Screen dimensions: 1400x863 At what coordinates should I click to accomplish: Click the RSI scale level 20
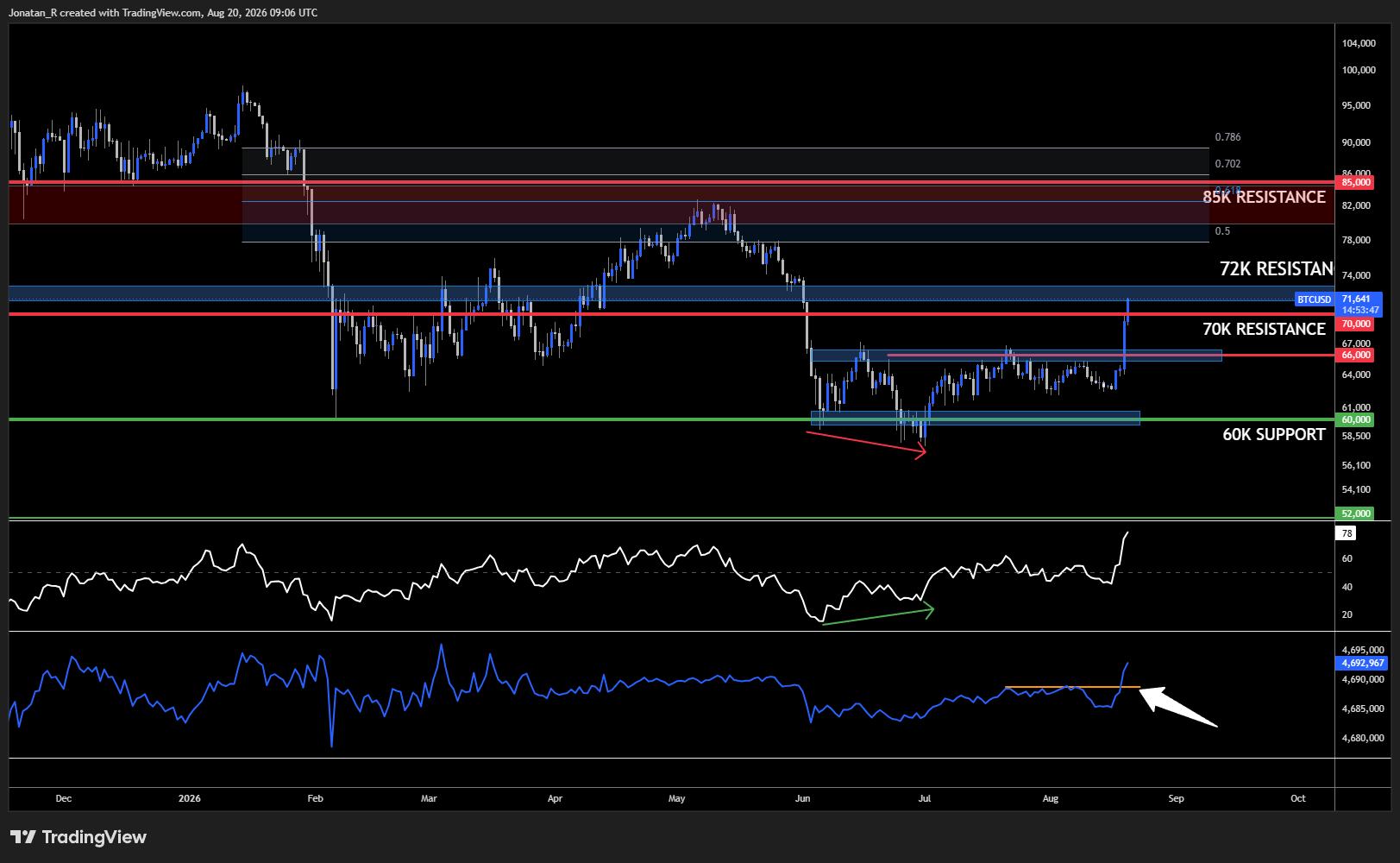[1347, 614]
